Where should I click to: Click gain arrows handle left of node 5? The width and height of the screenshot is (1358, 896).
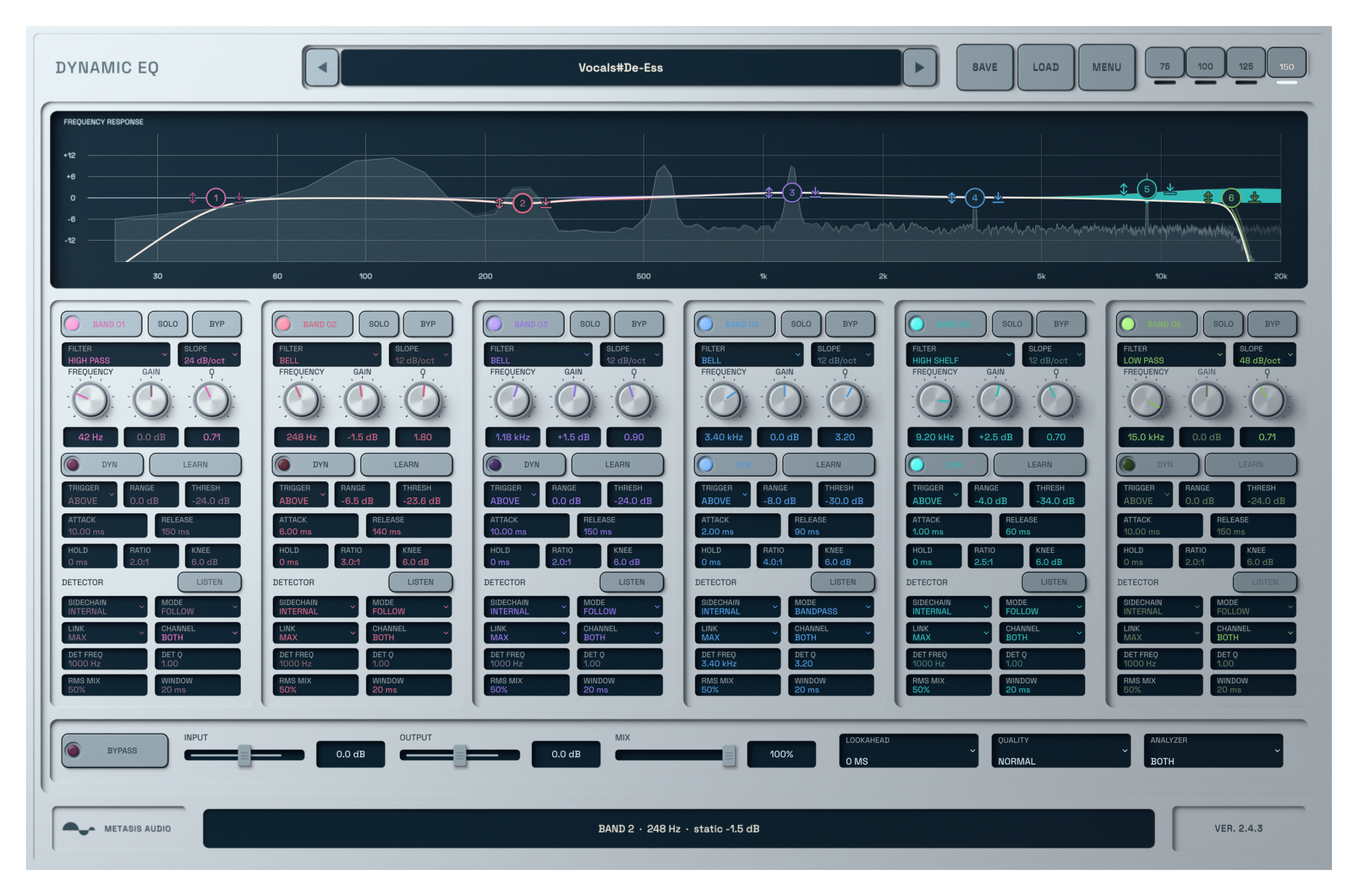pos(1123,189)
